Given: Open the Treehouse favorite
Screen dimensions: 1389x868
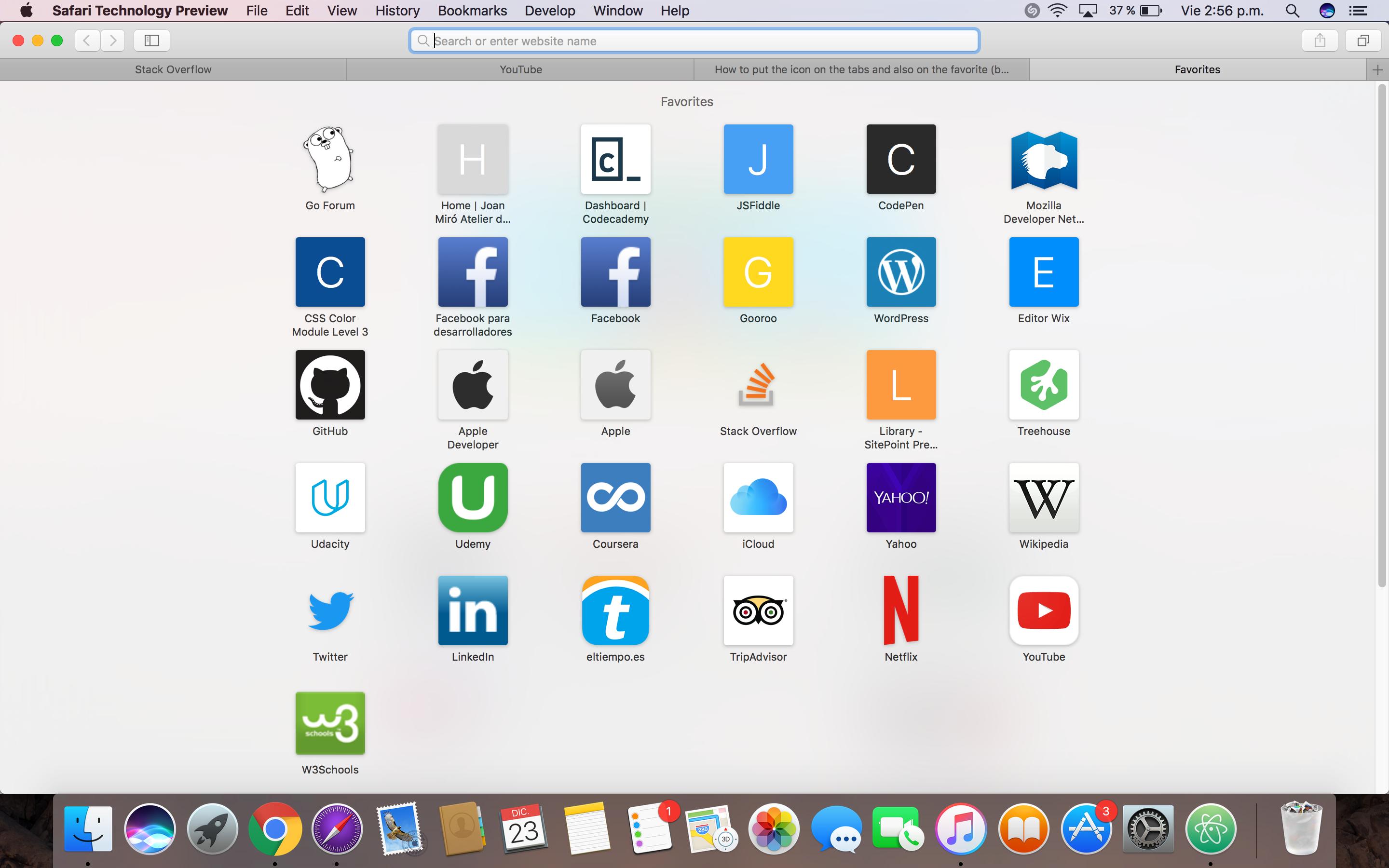Looking at the screenshot, I should (x=1043, y=385).
